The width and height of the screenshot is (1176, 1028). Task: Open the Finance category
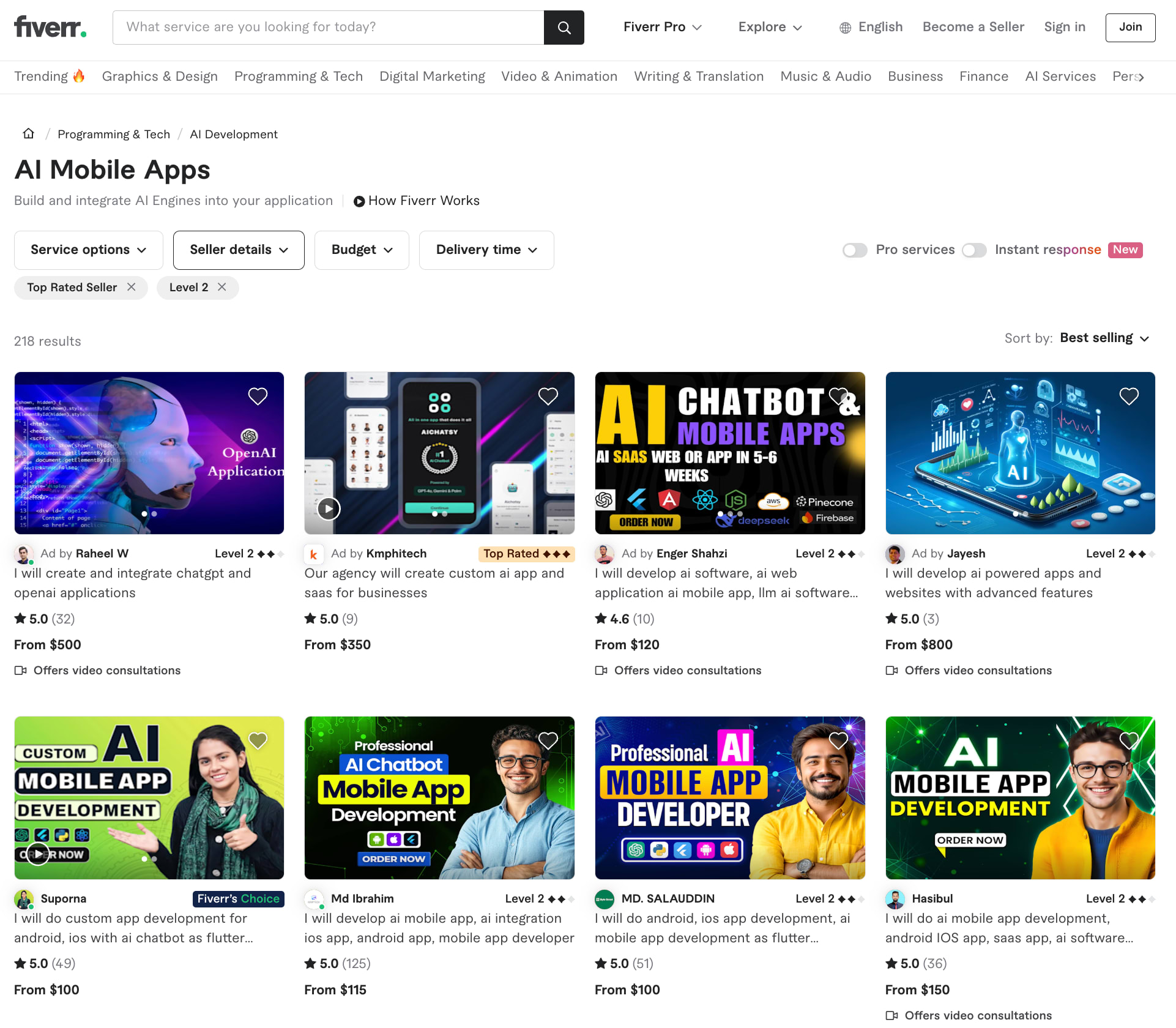click(984, 76)
